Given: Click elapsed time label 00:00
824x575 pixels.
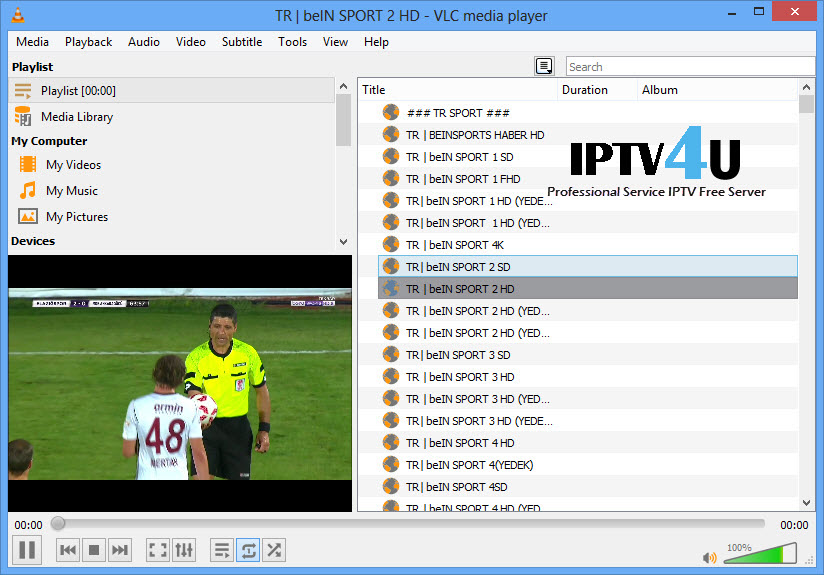Looking at the screenshot, I should 28,525.
